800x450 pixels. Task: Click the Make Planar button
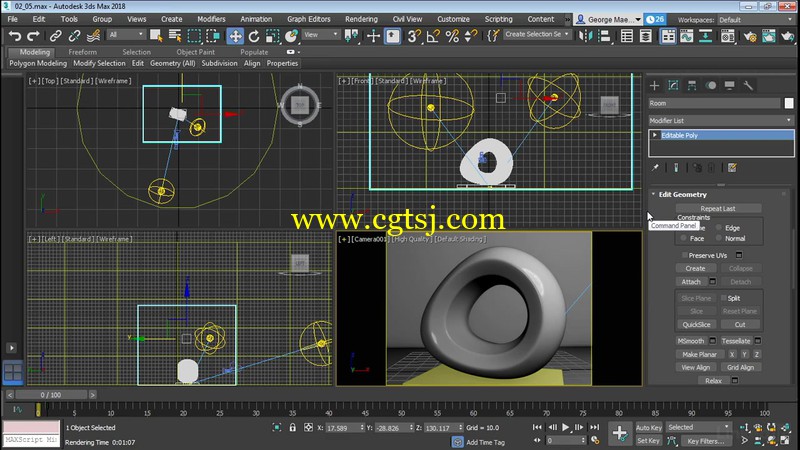pos(699,354)
